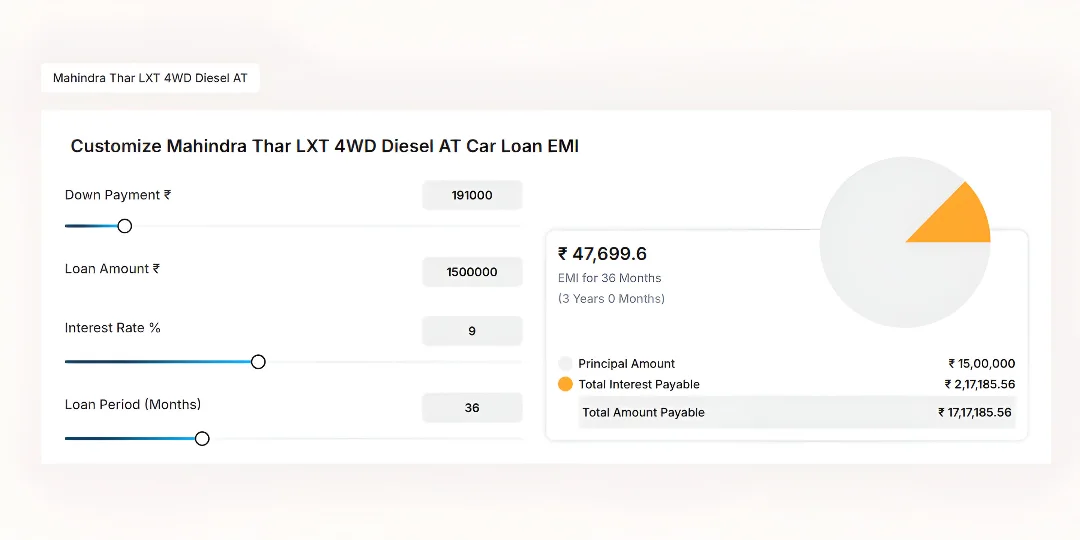The width and height of the screenshot is (1080, 540).
Task: Click the Loan Period slider handle
Action: 202,438
